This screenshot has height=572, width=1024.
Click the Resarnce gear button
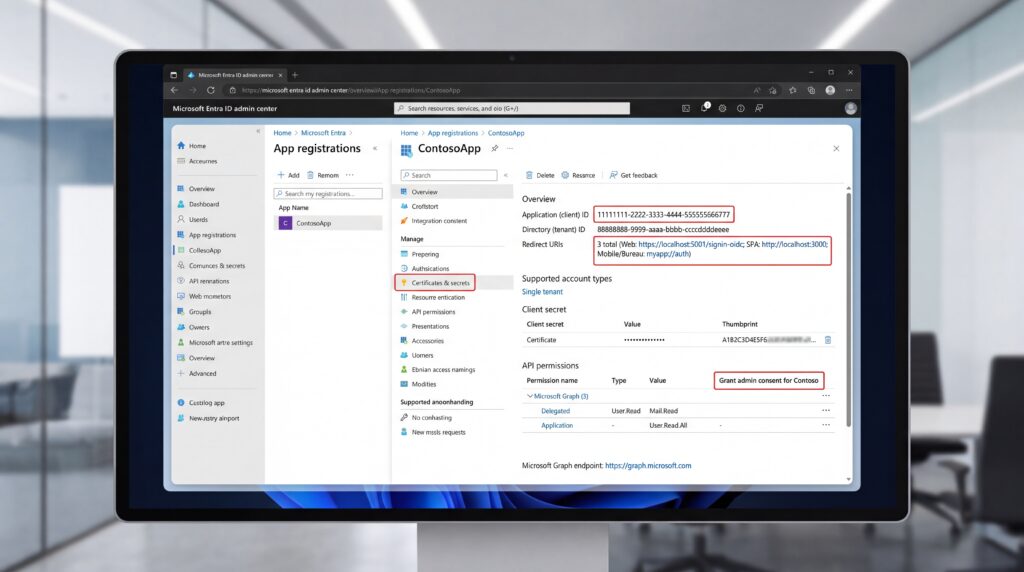point(578,175)
